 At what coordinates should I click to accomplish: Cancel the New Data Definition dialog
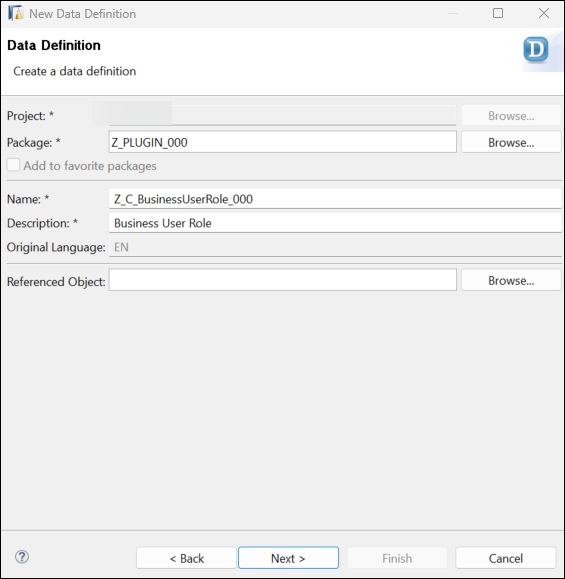click(506, 558)
